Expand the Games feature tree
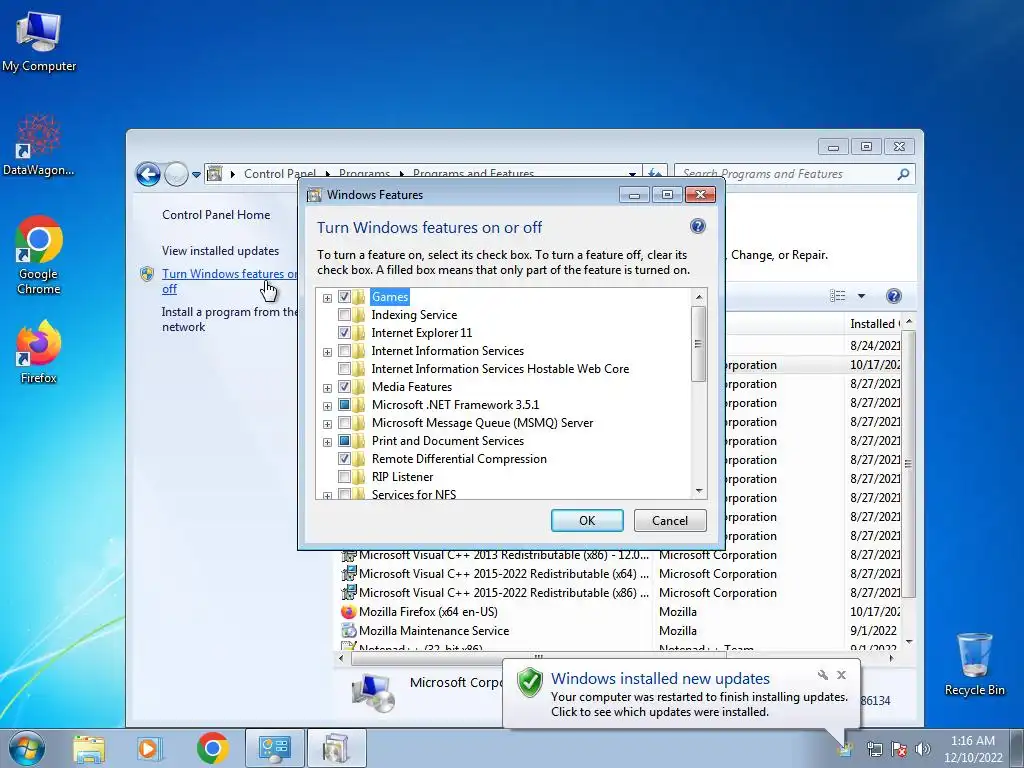The width and height of the screenshot is (1024, 768). tap(327, 298)
